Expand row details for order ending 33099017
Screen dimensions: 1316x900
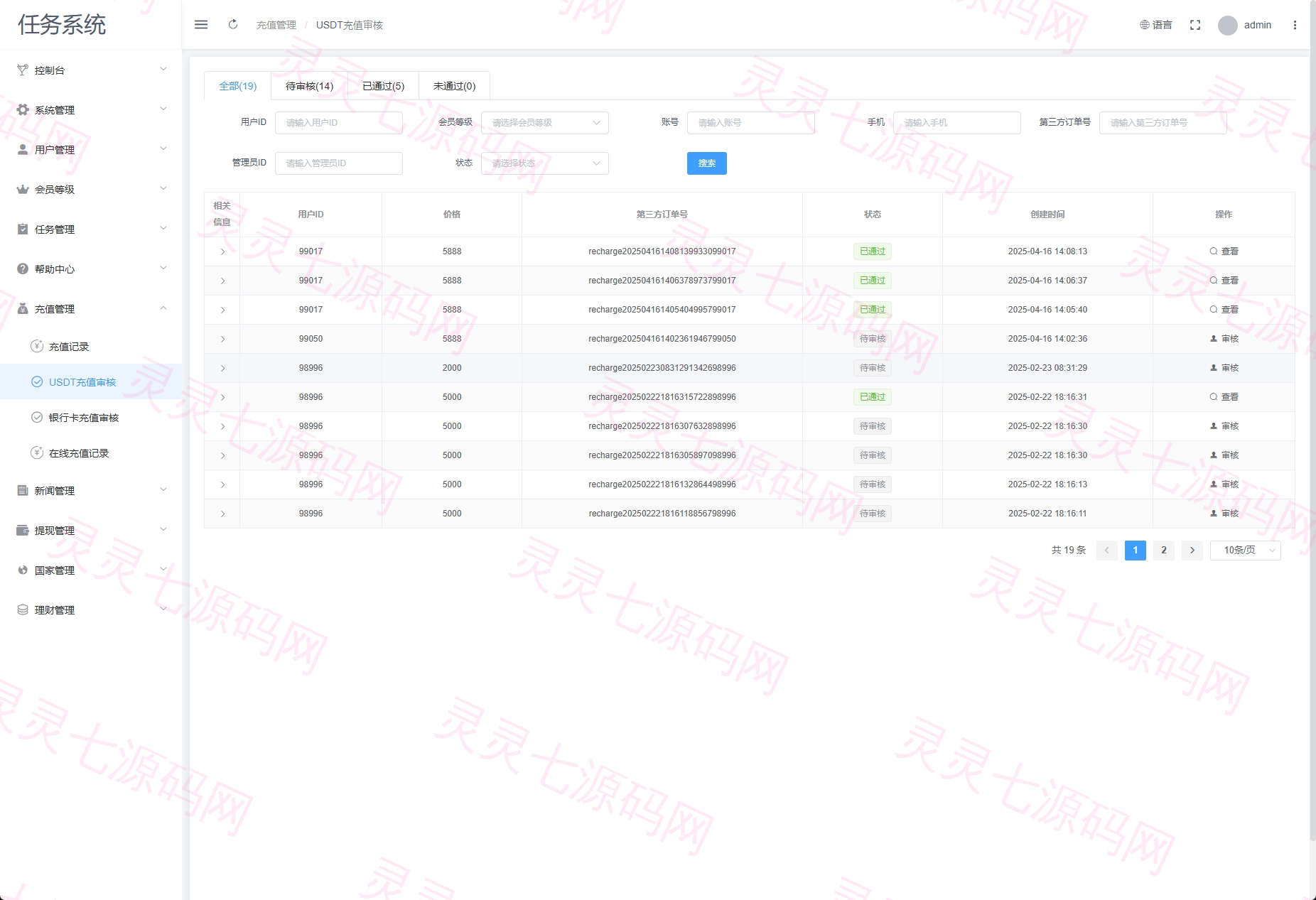pyautogui.click(x=222, y=251)
